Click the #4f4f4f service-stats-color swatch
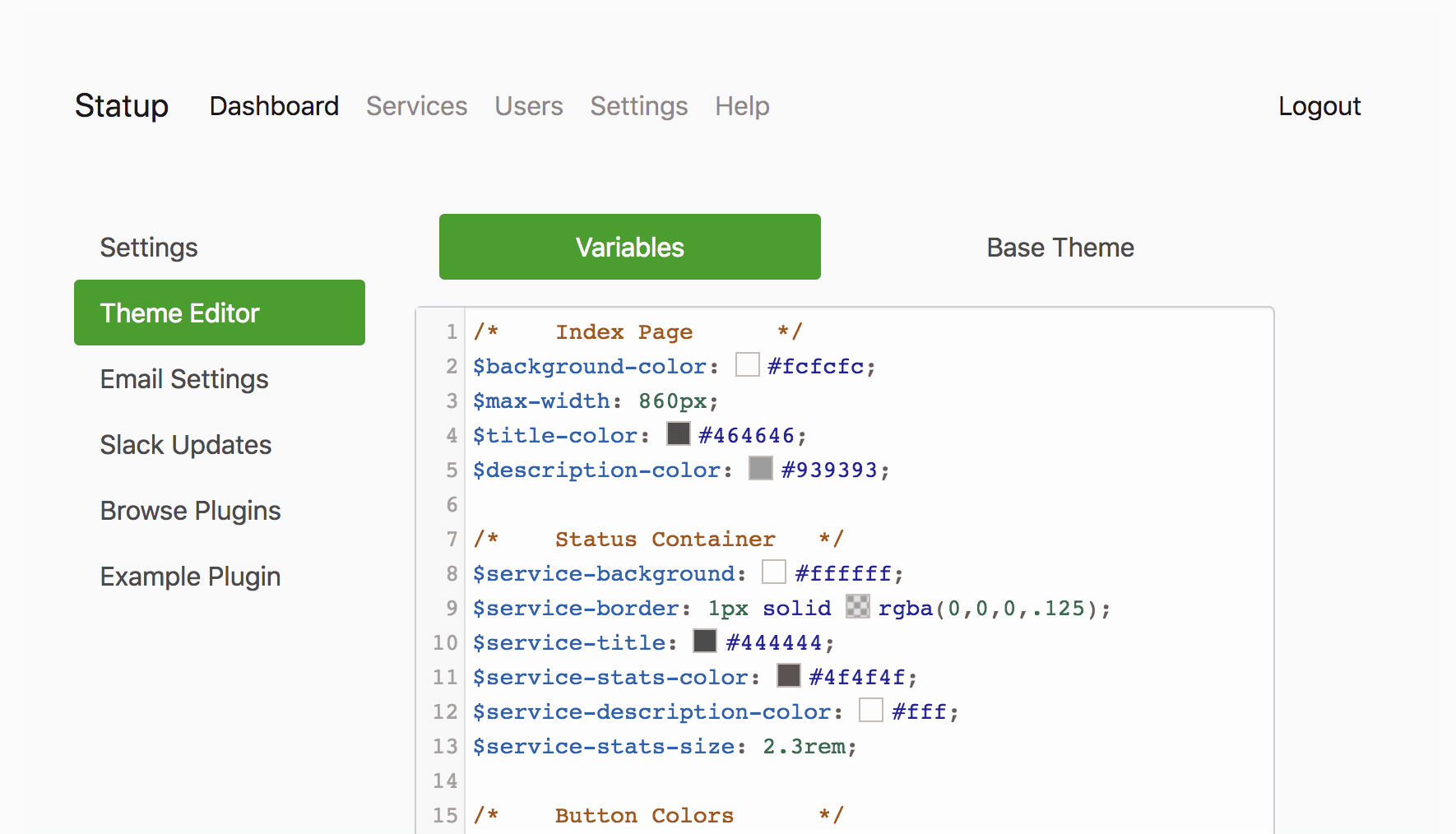The height and width of the screenshot is (834, 1456). 789,676
